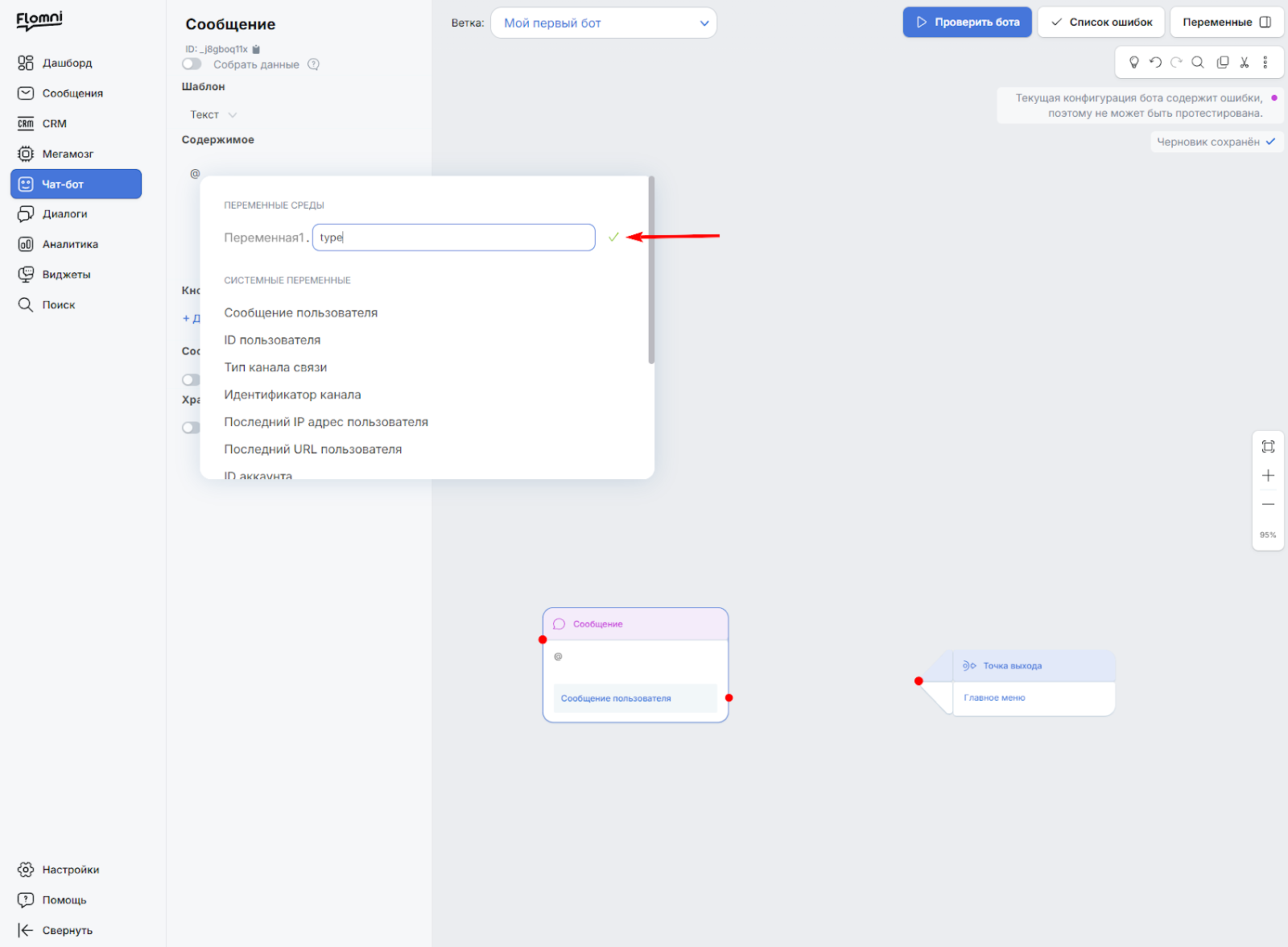Image resolution: width=1288 pixels, height=947 pixels.
Task: Undo last action with the undo arrow
Action: pos(1155,62)
